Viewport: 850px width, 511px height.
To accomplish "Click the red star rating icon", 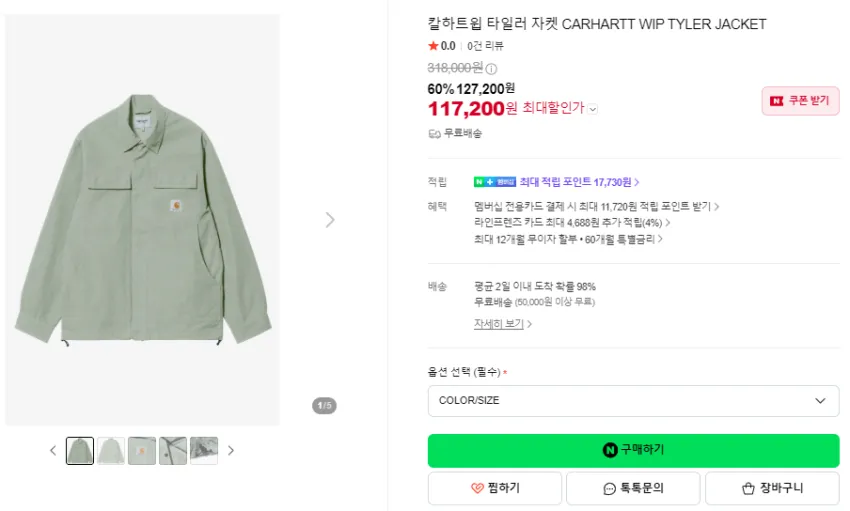I will pos(433,46).
